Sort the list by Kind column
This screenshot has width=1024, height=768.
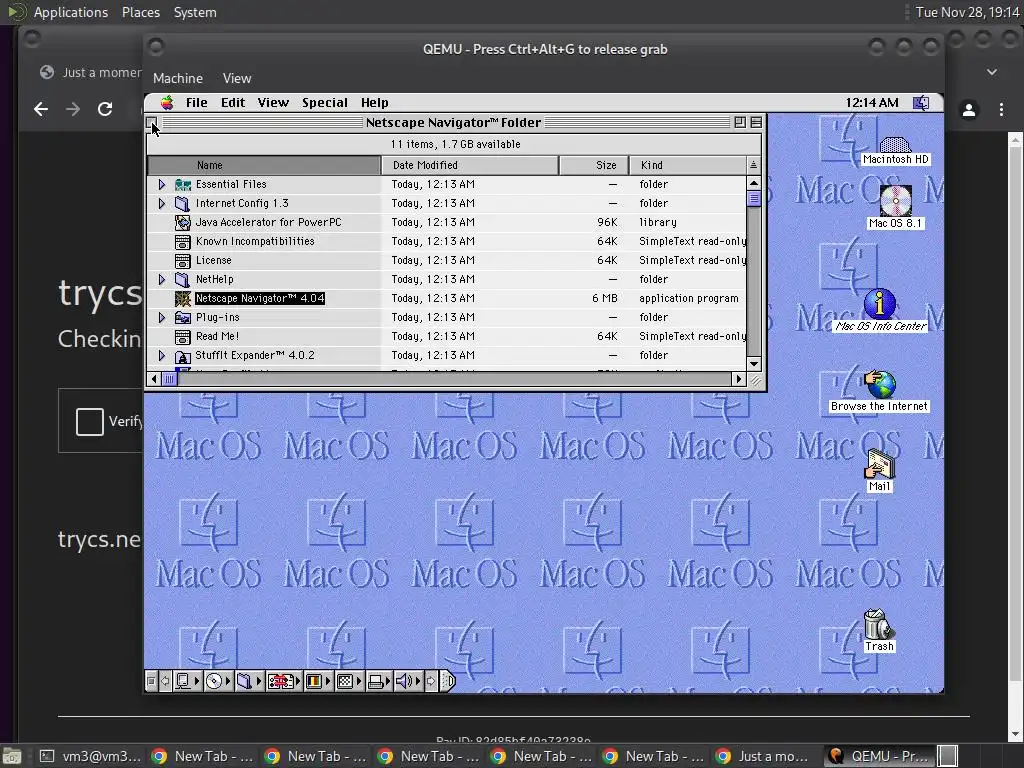pyautogui.click(x=688, y=165)
